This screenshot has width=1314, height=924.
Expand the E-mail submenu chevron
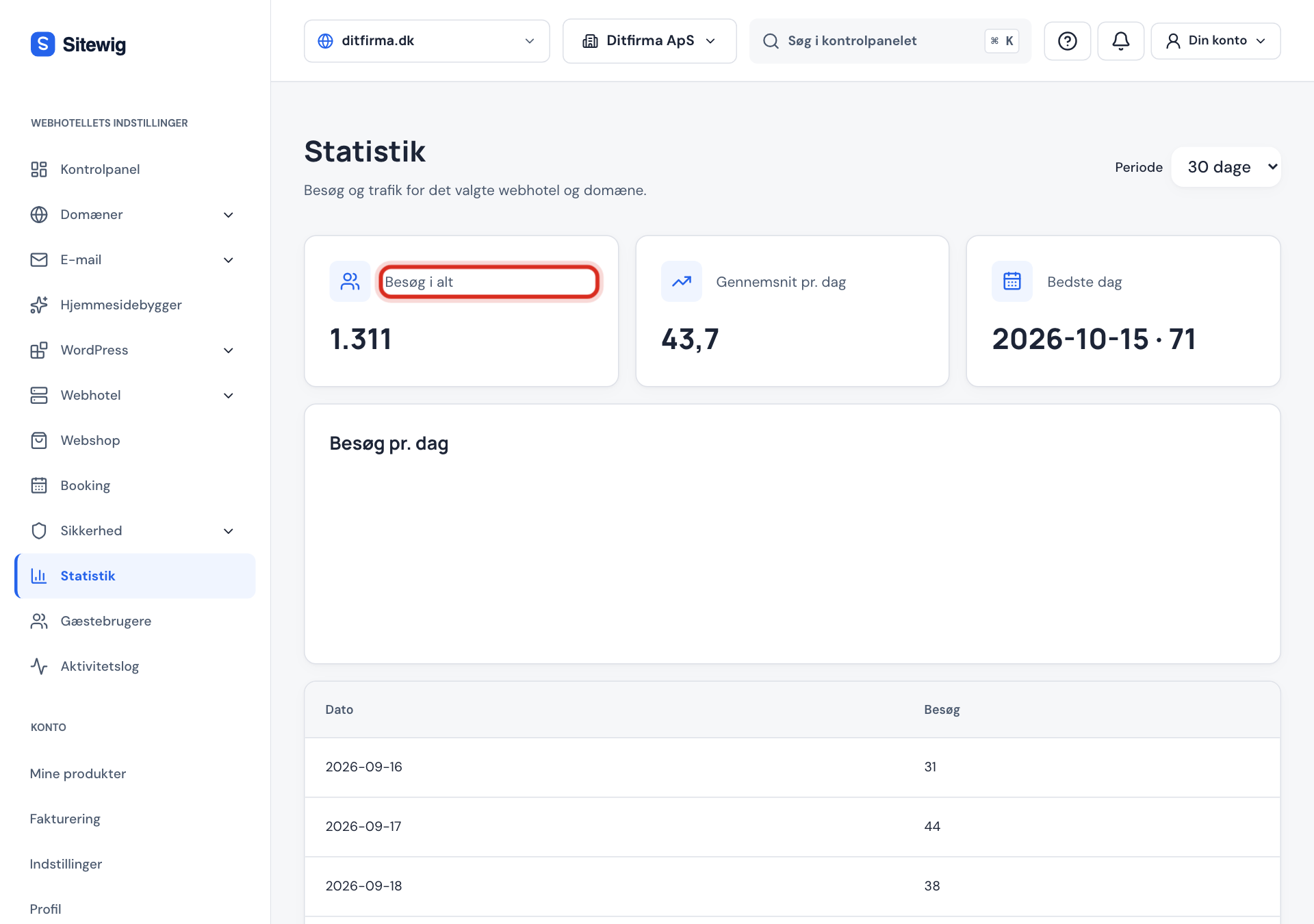tap(229, 260)
